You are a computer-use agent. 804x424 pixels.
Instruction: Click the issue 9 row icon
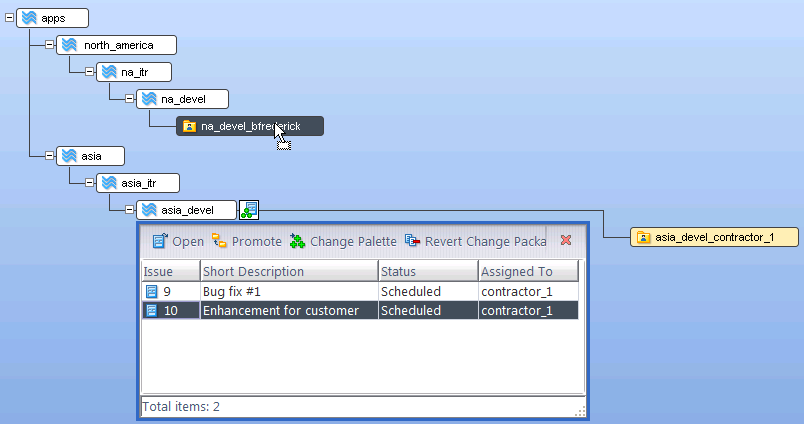pyautogui.click(x=152, y=291)
